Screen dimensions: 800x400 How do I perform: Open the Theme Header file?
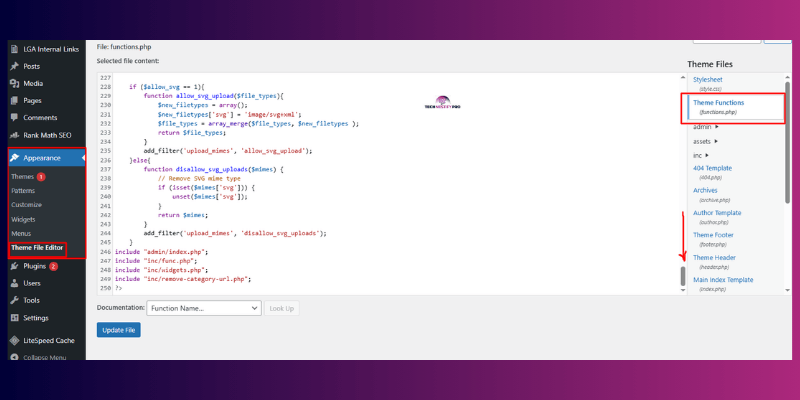[714, 262]
